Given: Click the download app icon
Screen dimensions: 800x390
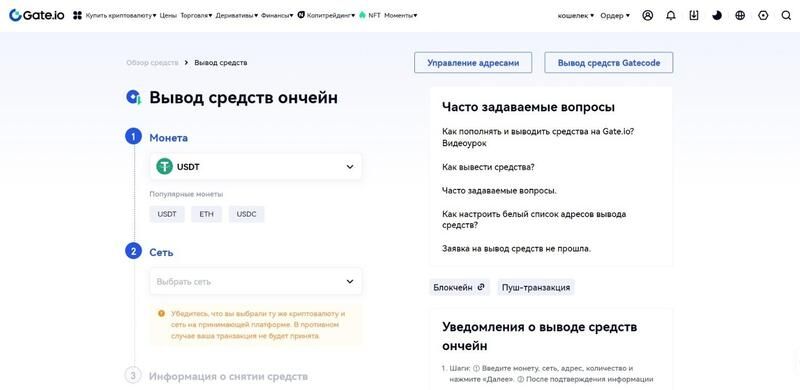Looking at the screenshot, I should (693, 15).
